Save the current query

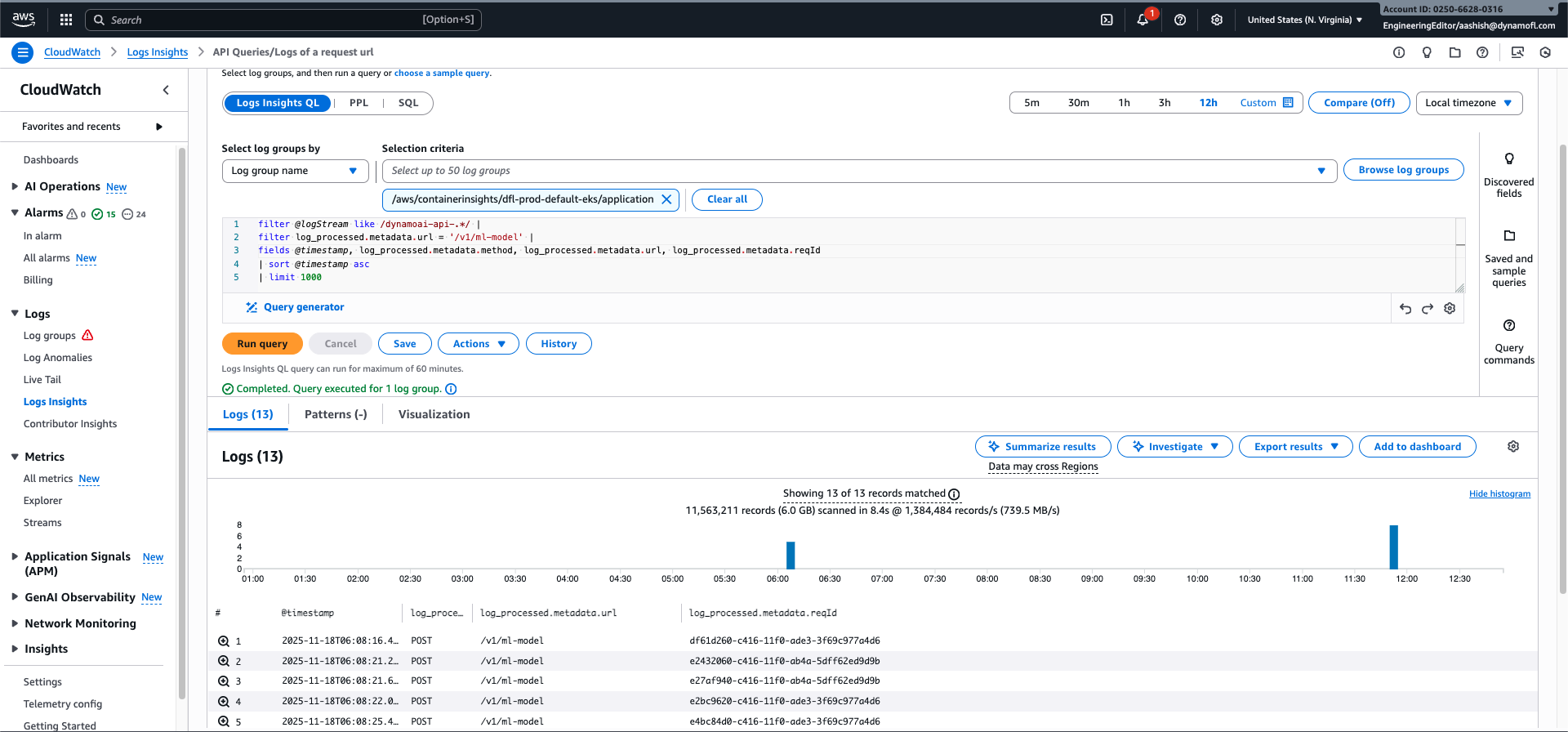(404, 344)
